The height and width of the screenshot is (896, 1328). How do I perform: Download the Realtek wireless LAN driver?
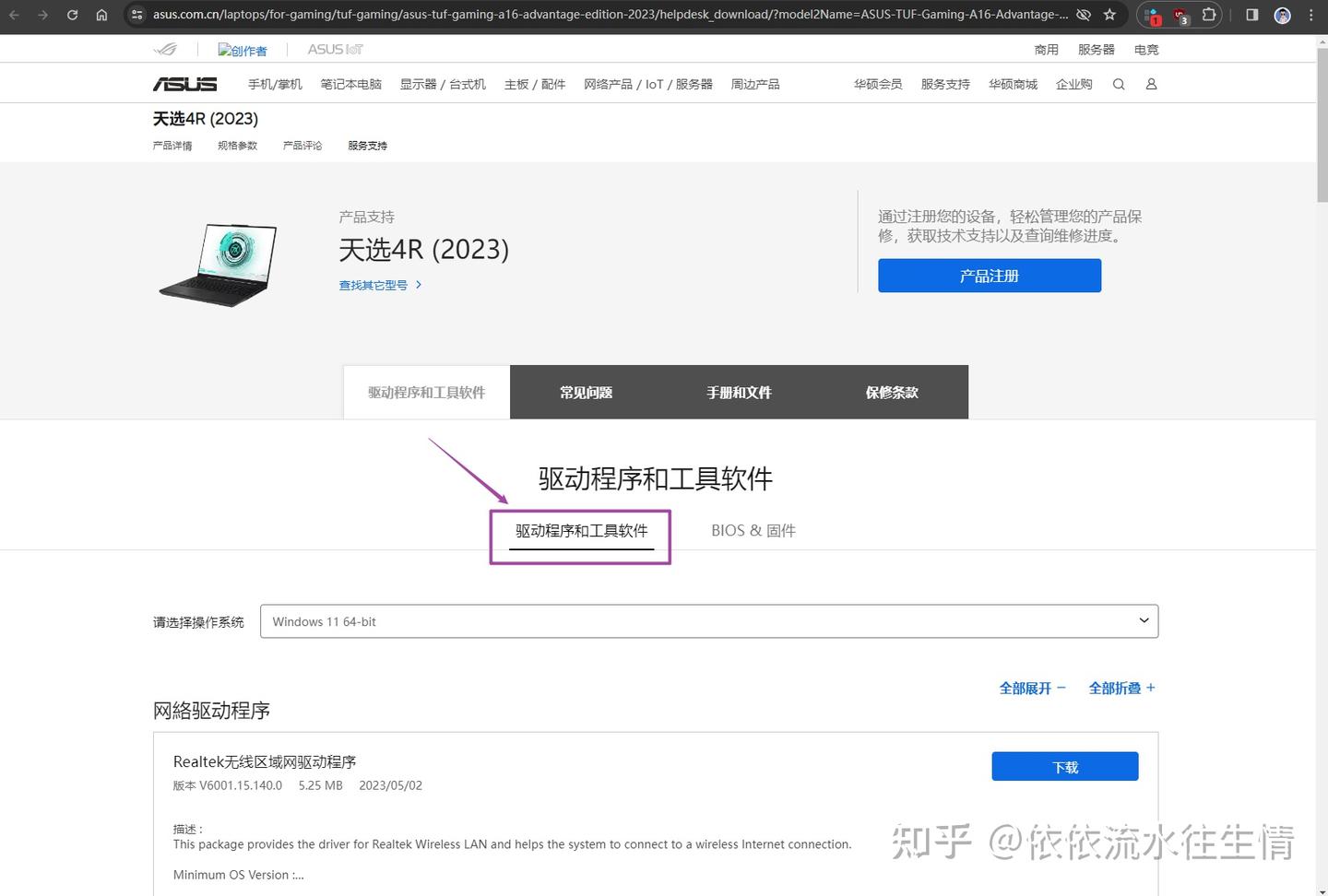click(1065, 766)
